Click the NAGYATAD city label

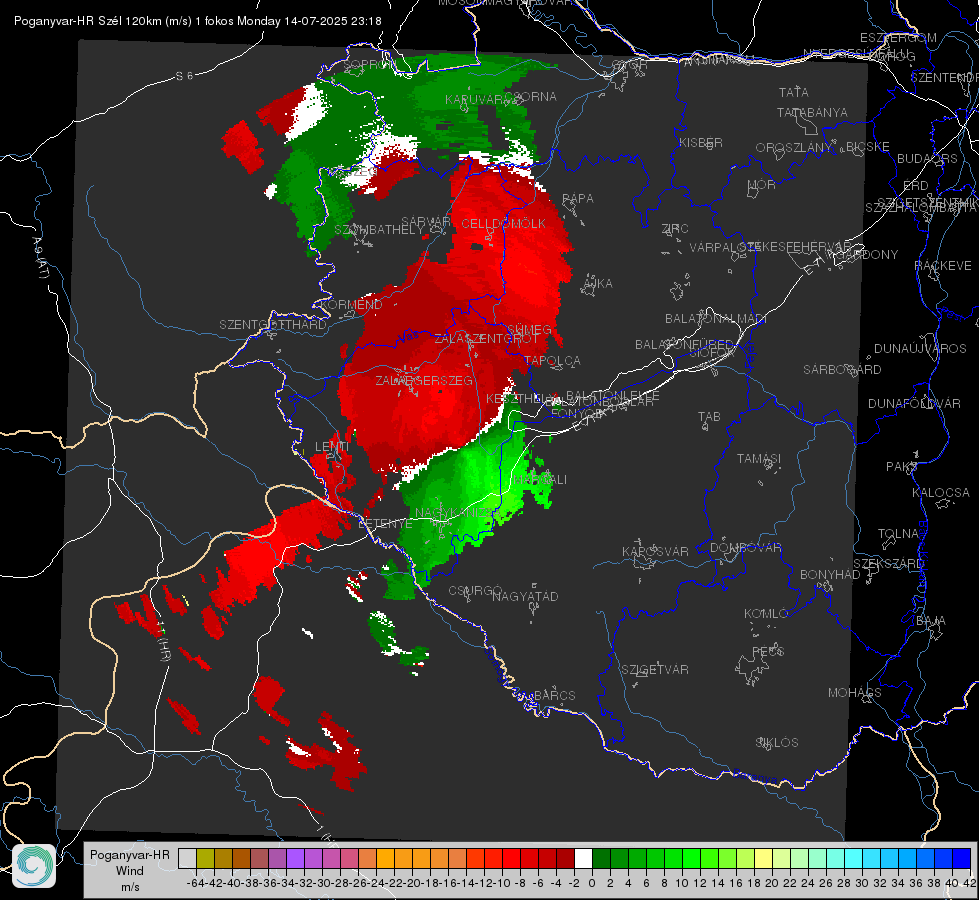pyautogui.click(x=525, y=596)
